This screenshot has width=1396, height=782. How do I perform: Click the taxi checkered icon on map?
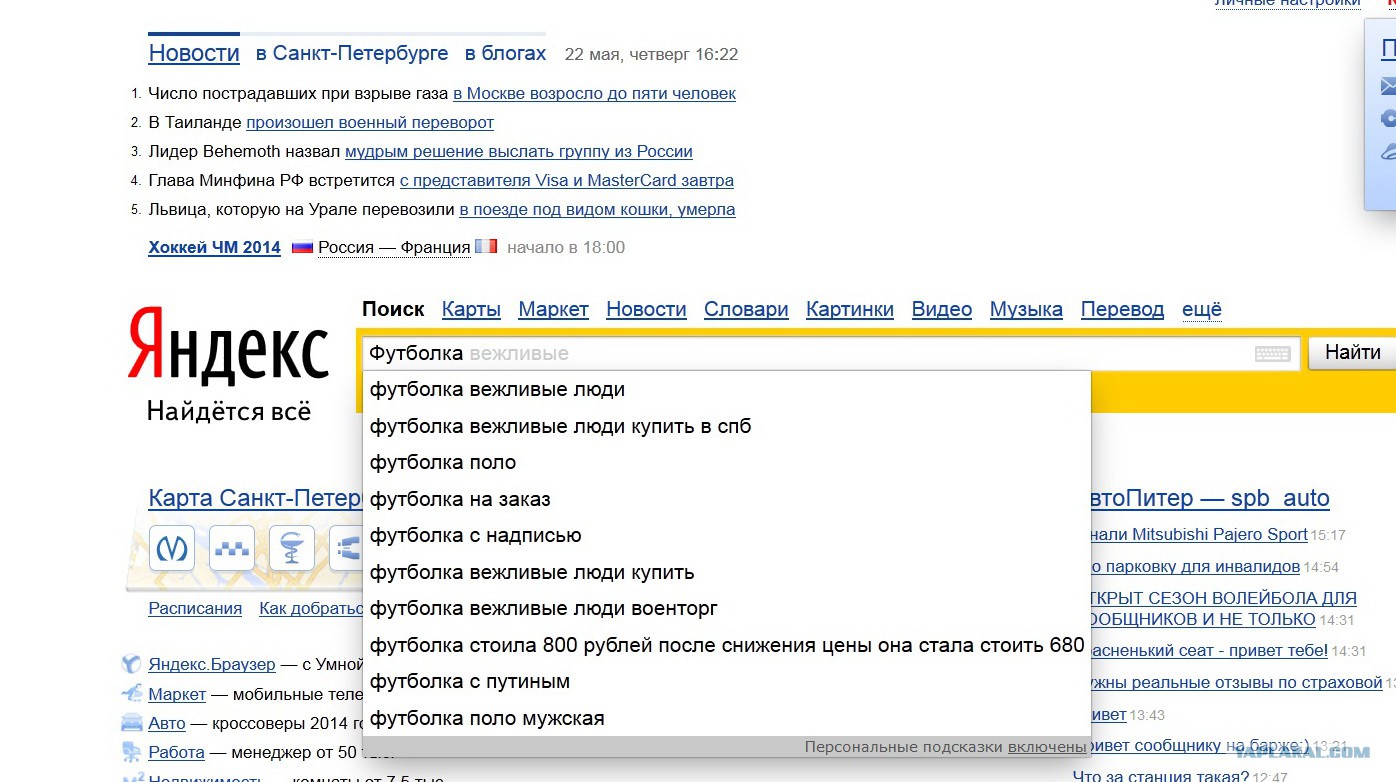pos(232,548)
